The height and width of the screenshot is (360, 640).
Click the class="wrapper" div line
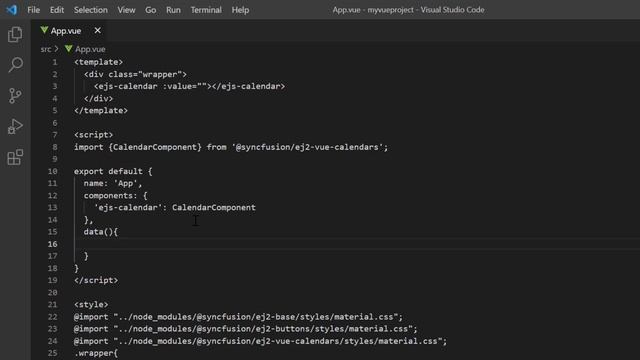tap(135, 74)
